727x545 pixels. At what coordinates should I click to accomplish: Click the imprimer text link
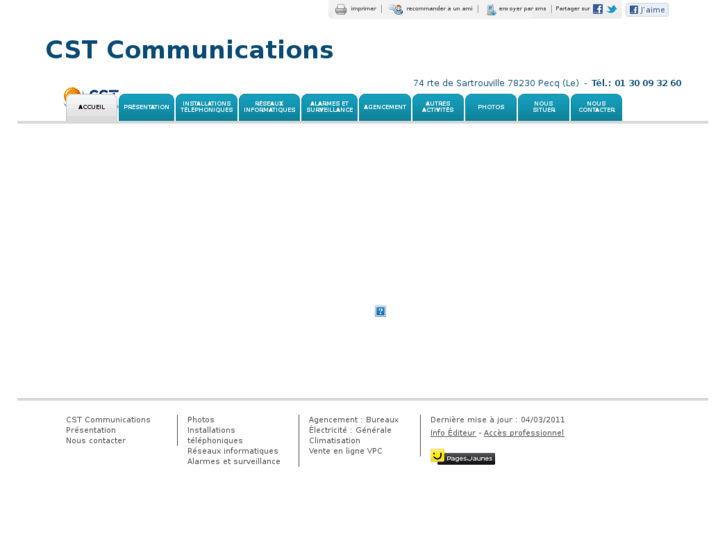[364, 9]
